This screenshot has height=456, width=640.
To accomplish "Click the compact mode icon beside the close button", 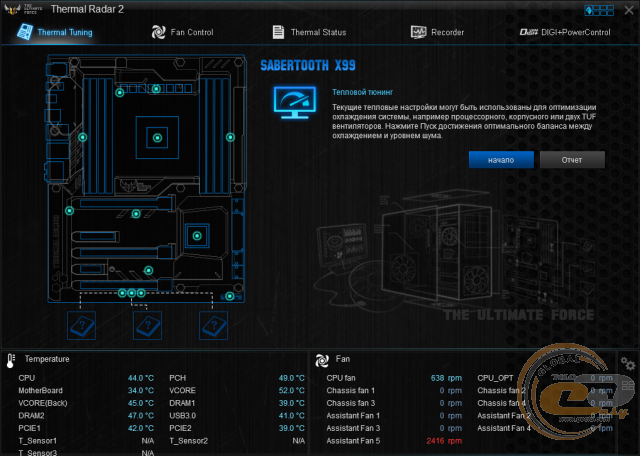I will (x=599, y=10).
